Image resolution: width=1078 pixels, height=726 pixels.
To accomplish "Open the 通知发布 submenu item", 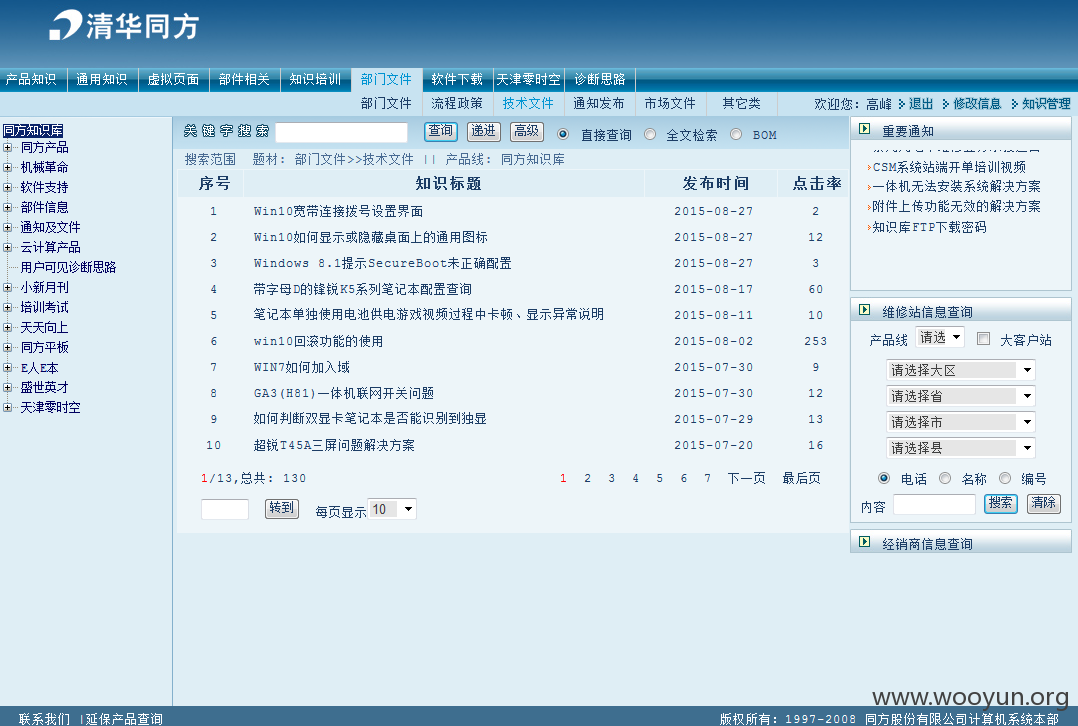I will point(599,103).
